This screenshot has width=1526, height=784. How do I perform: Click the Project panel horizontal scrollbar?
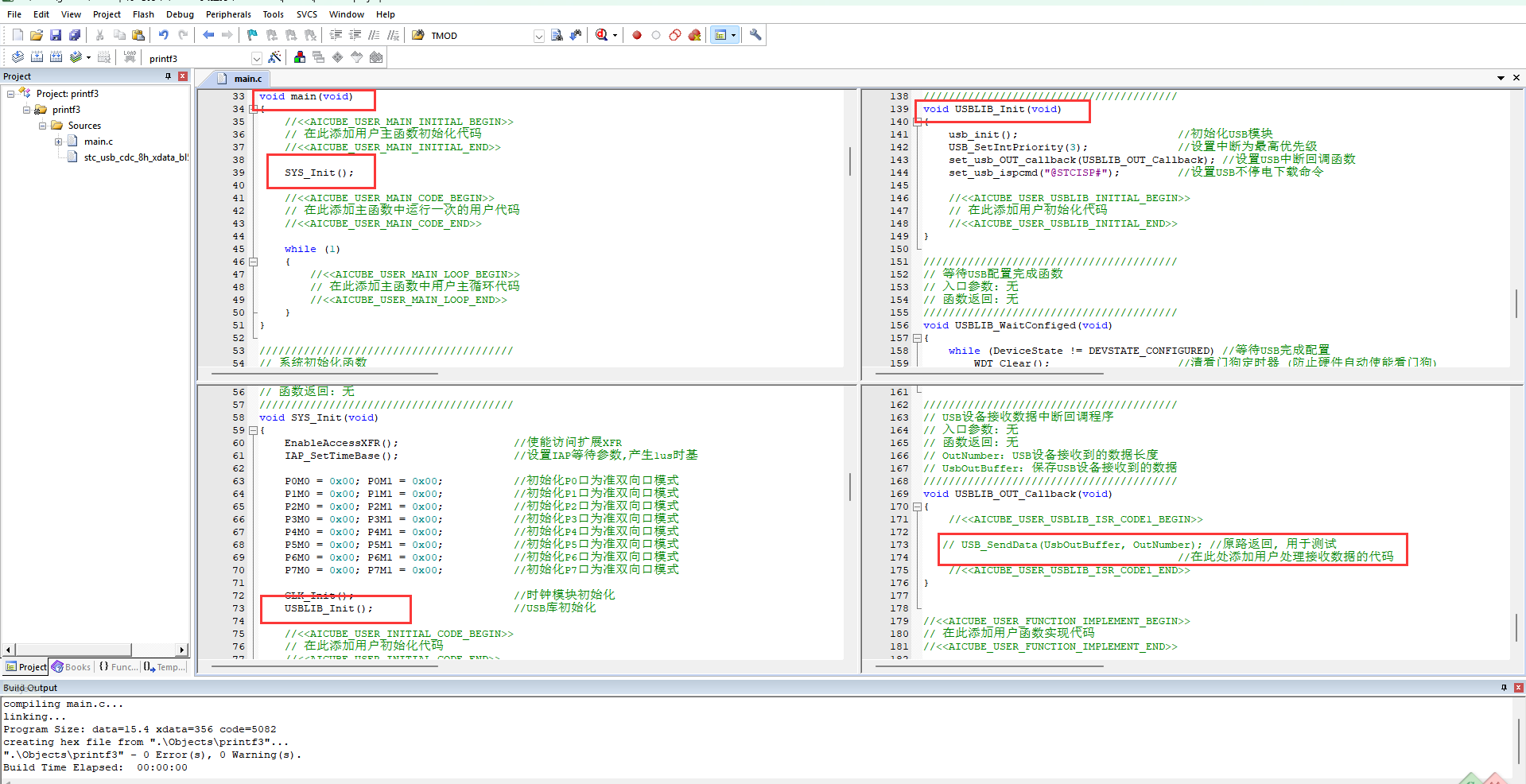(x=73, y=650)
